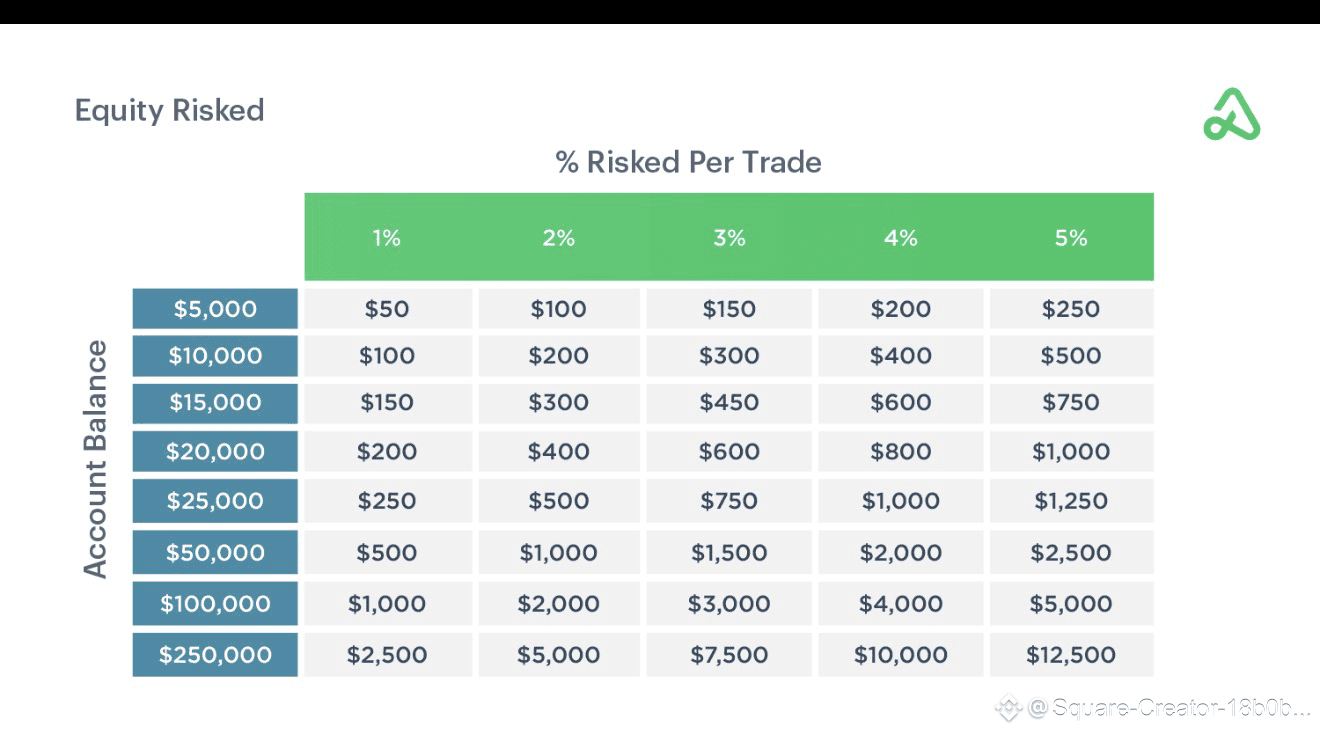Click the 2% column header
This screenshot has width=1320, height=733.
[558, 237]
